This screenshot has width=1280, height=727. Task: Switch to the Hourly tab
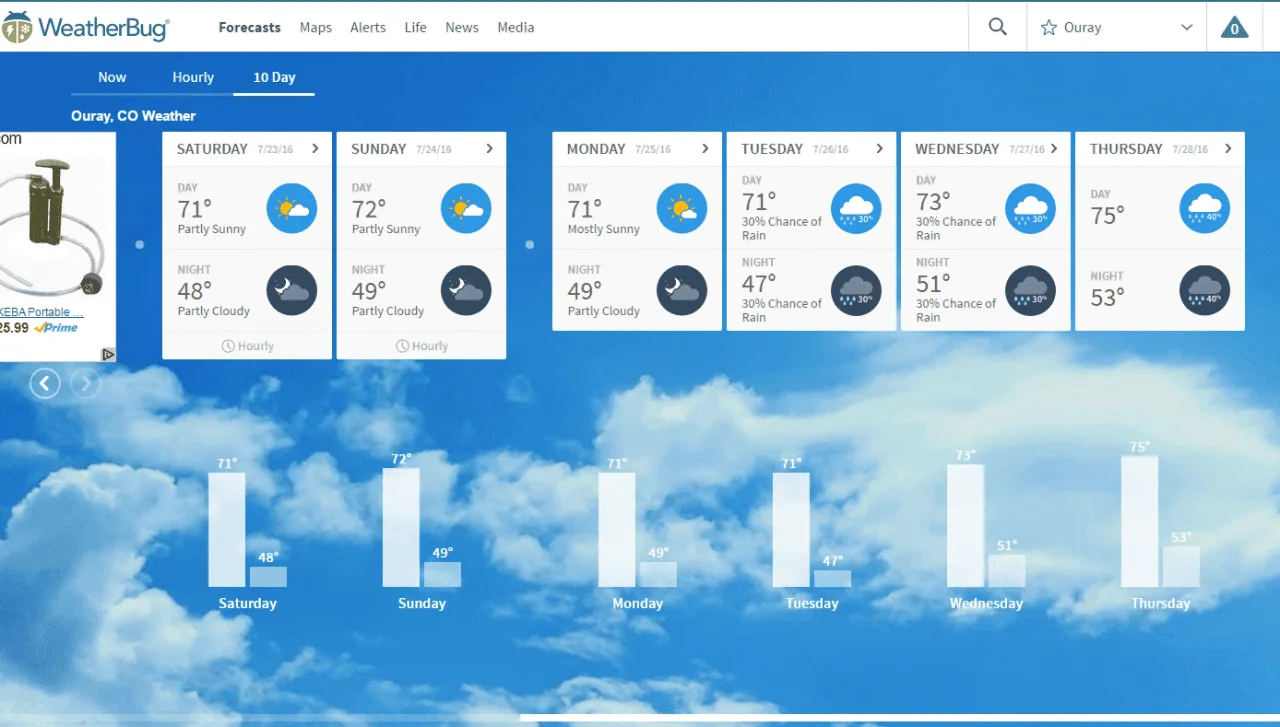coord(193,77)
